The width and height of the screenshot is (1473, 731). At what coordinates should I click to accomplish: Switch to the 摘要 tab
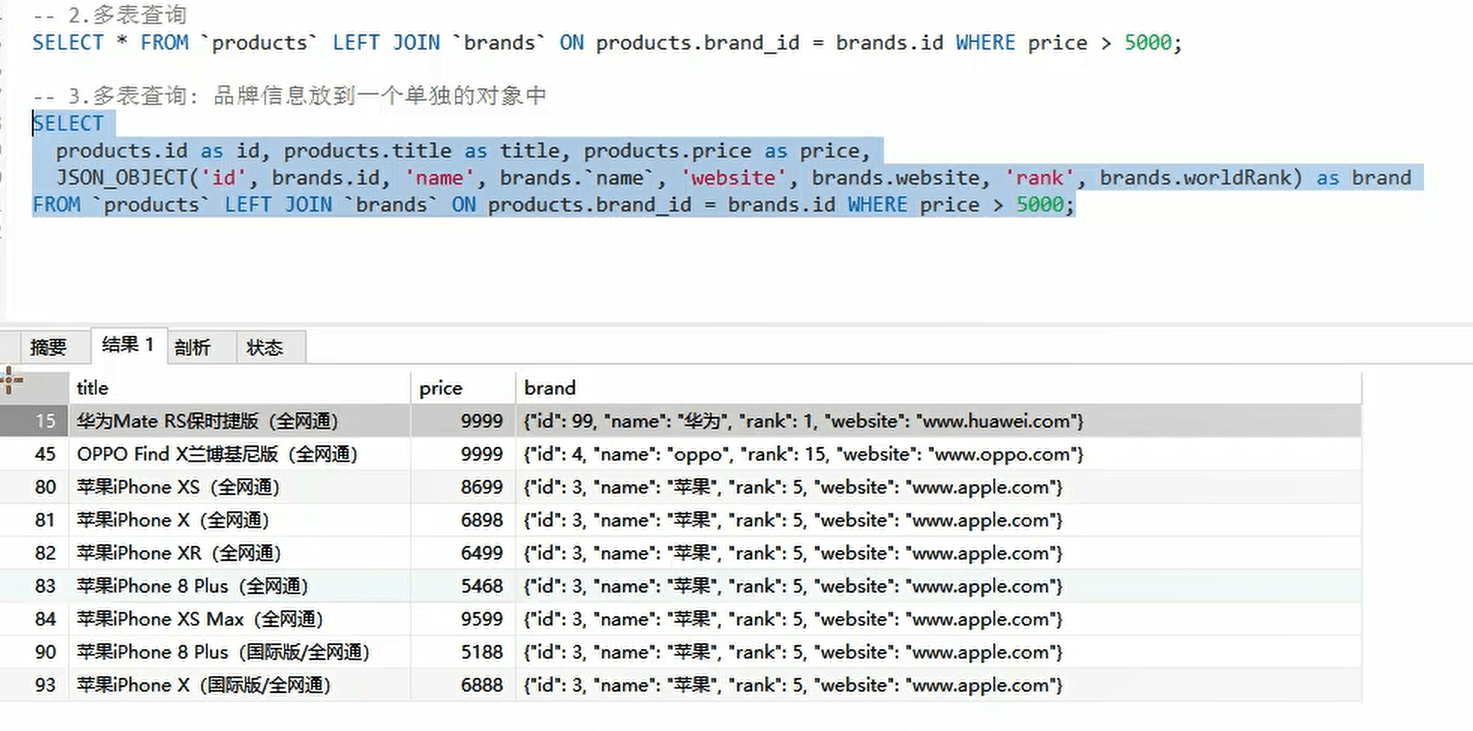48,347
